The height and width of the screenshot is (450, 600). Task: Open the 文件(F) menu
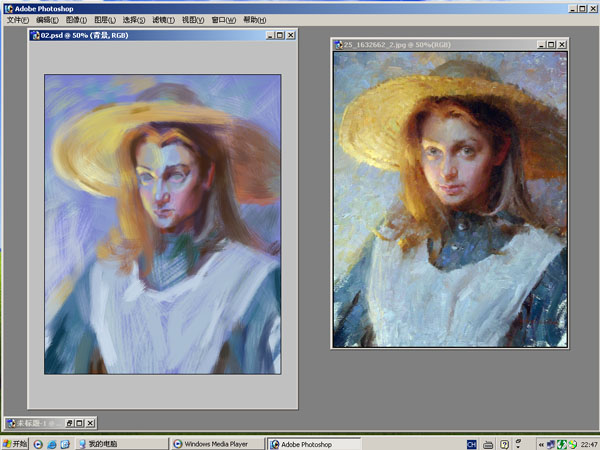click(x=18, y=20)
